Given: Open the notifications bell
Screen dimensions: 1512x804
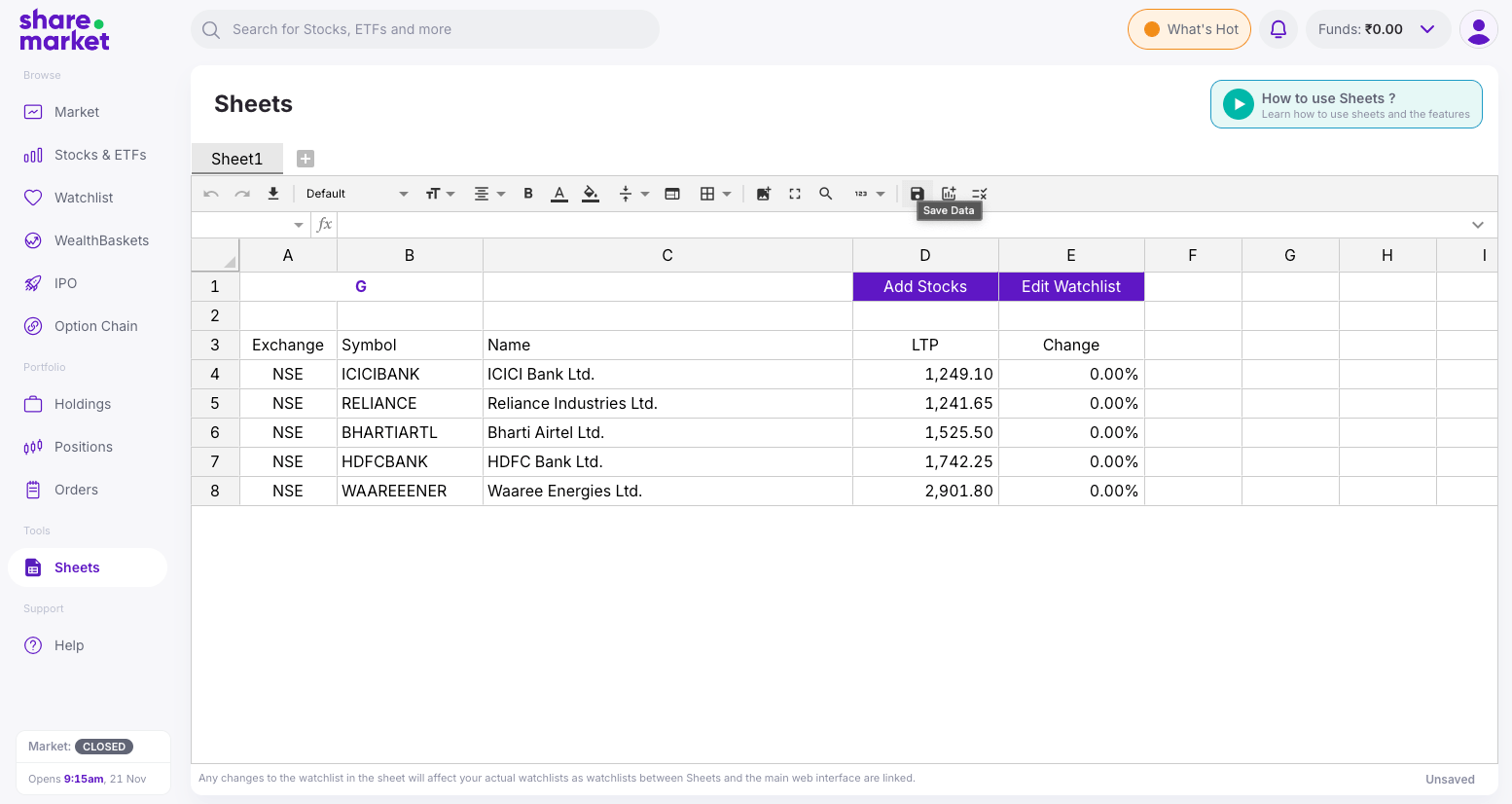Looking at the screenshot, I should (1278, 29).
